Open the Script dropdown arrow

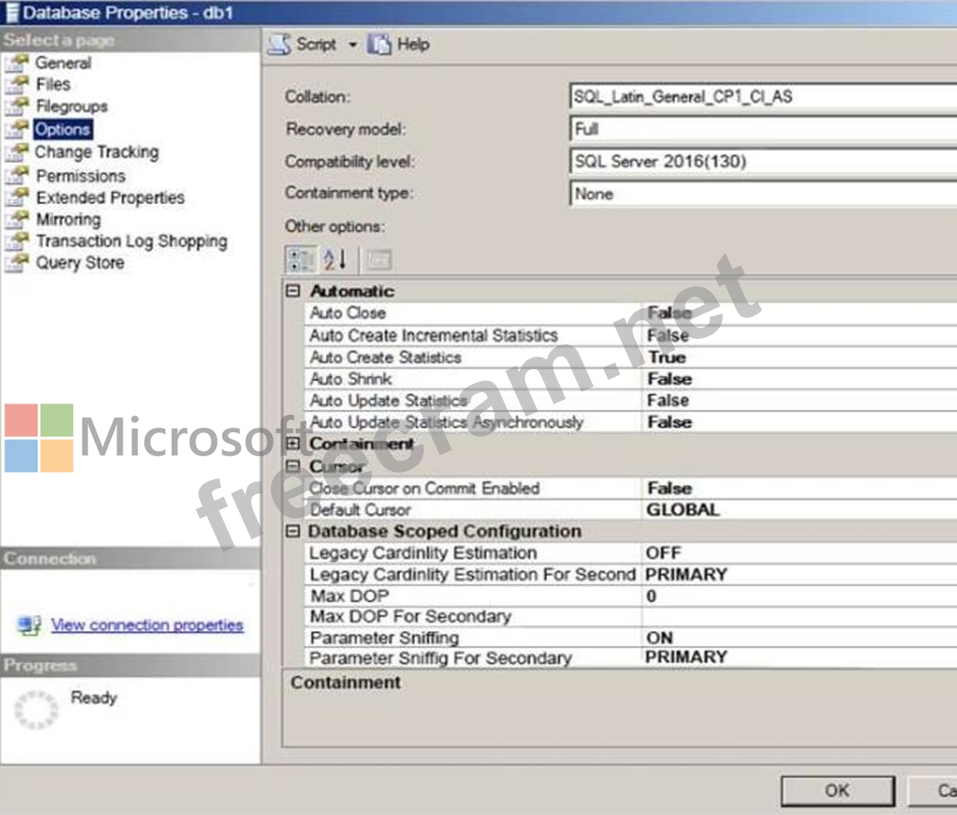352,45
